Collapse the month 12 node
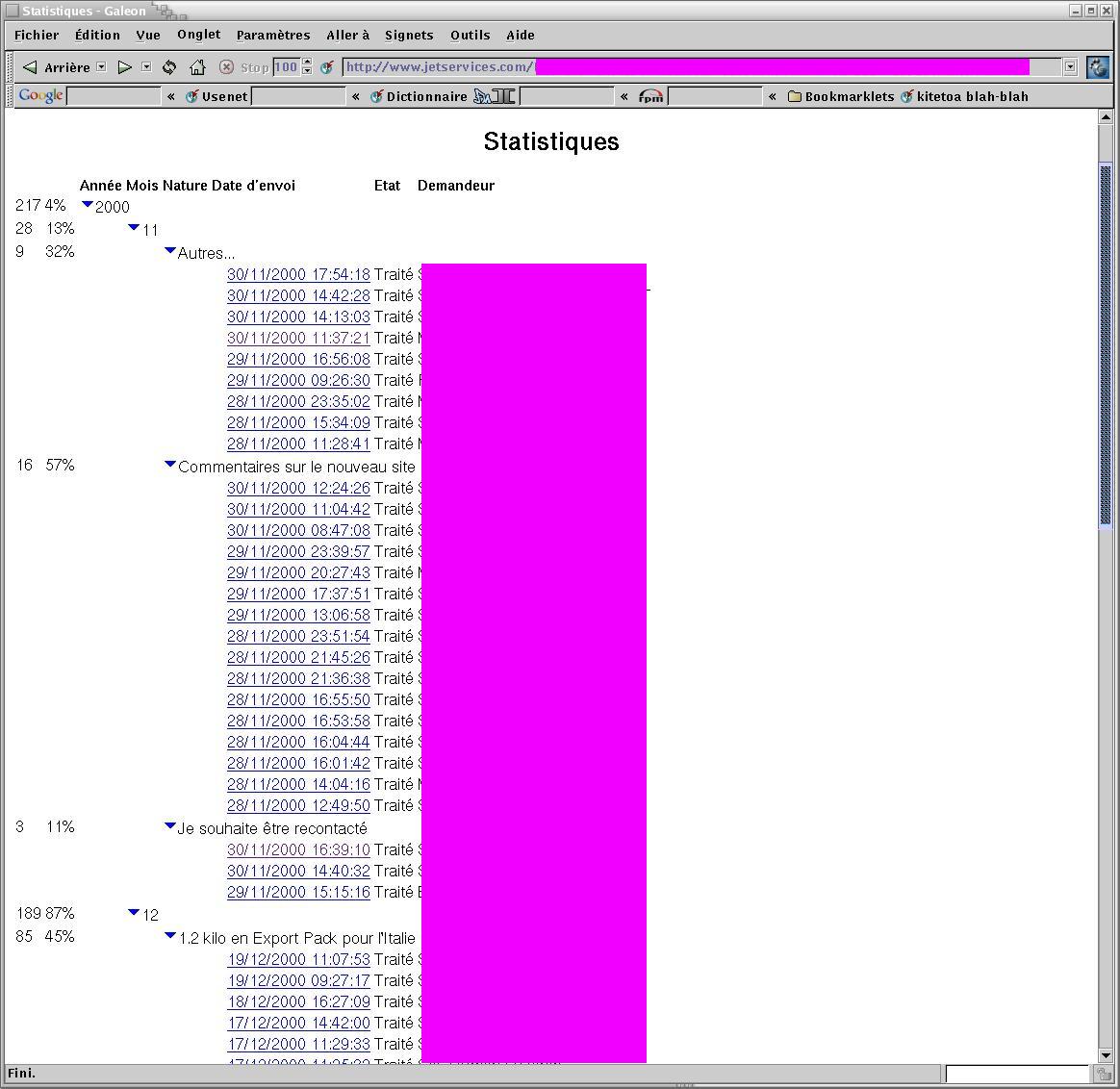The width and height of the screenshot is (1120, 1089). click(134, 912)
